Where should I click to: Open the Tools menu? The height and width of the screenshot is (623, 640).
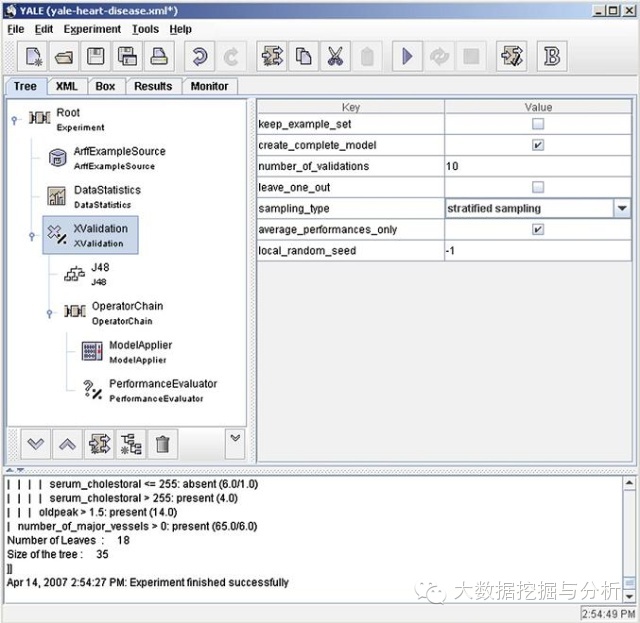click(145, 29)
